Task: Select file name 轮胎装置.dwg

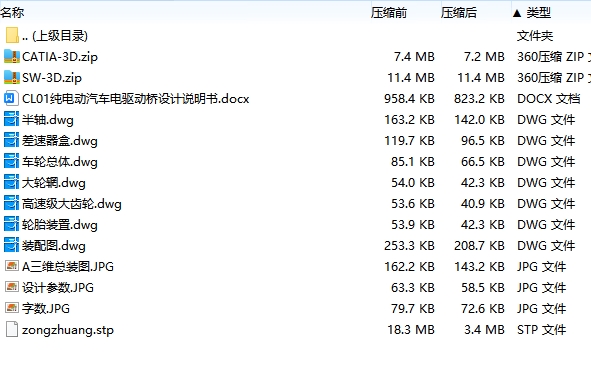Action: tap(60, 225)
